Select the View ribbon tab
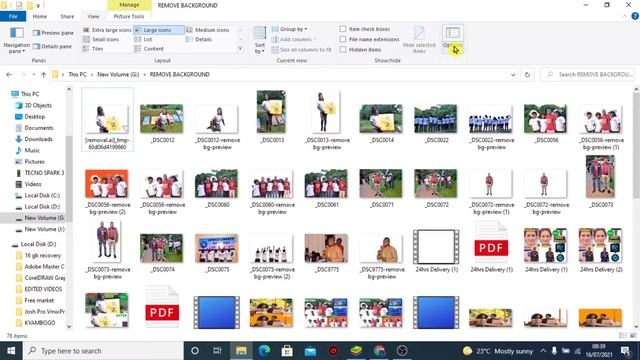 point(93,16)
